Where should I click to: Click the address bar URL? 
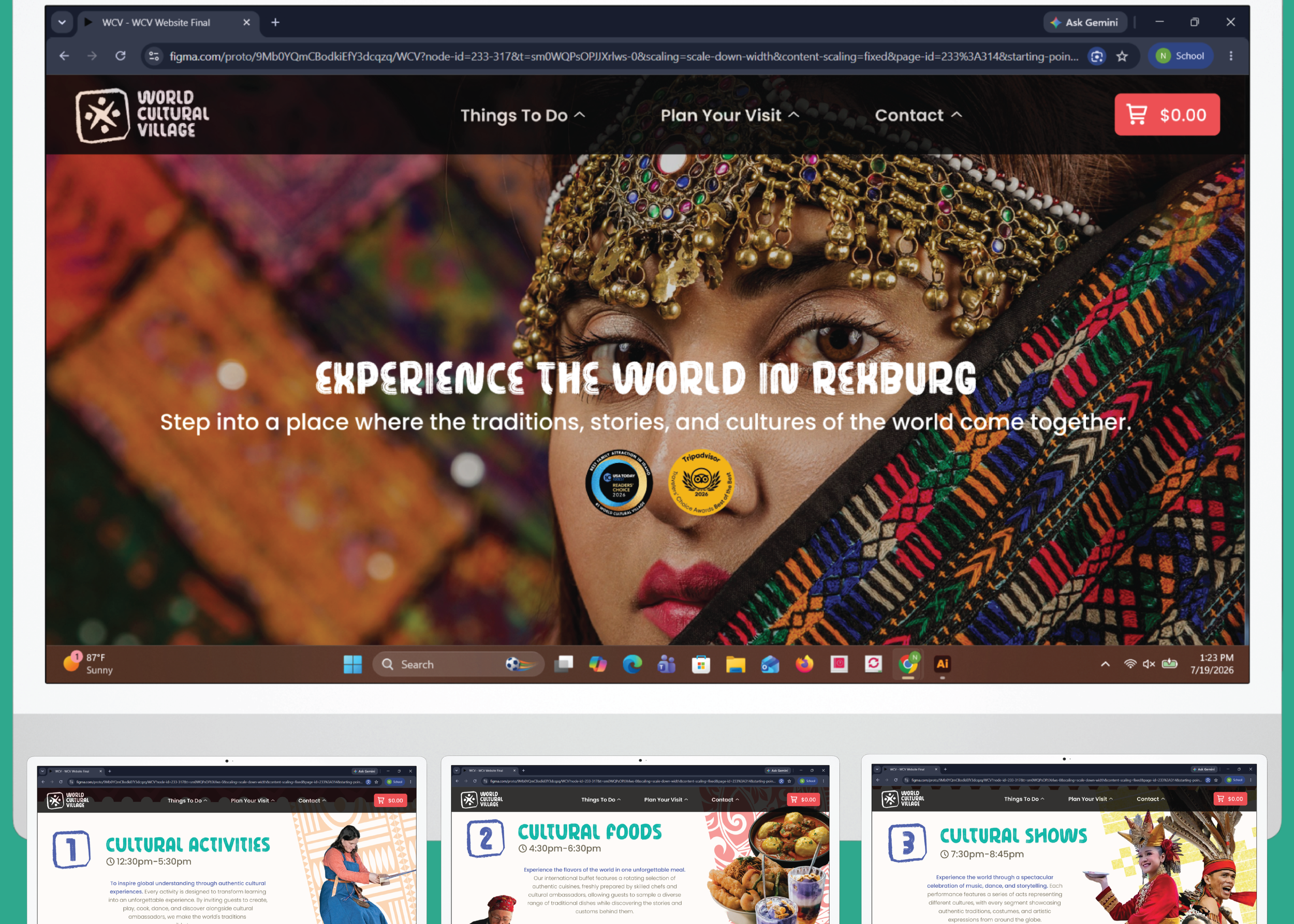[x=623, y=56]
